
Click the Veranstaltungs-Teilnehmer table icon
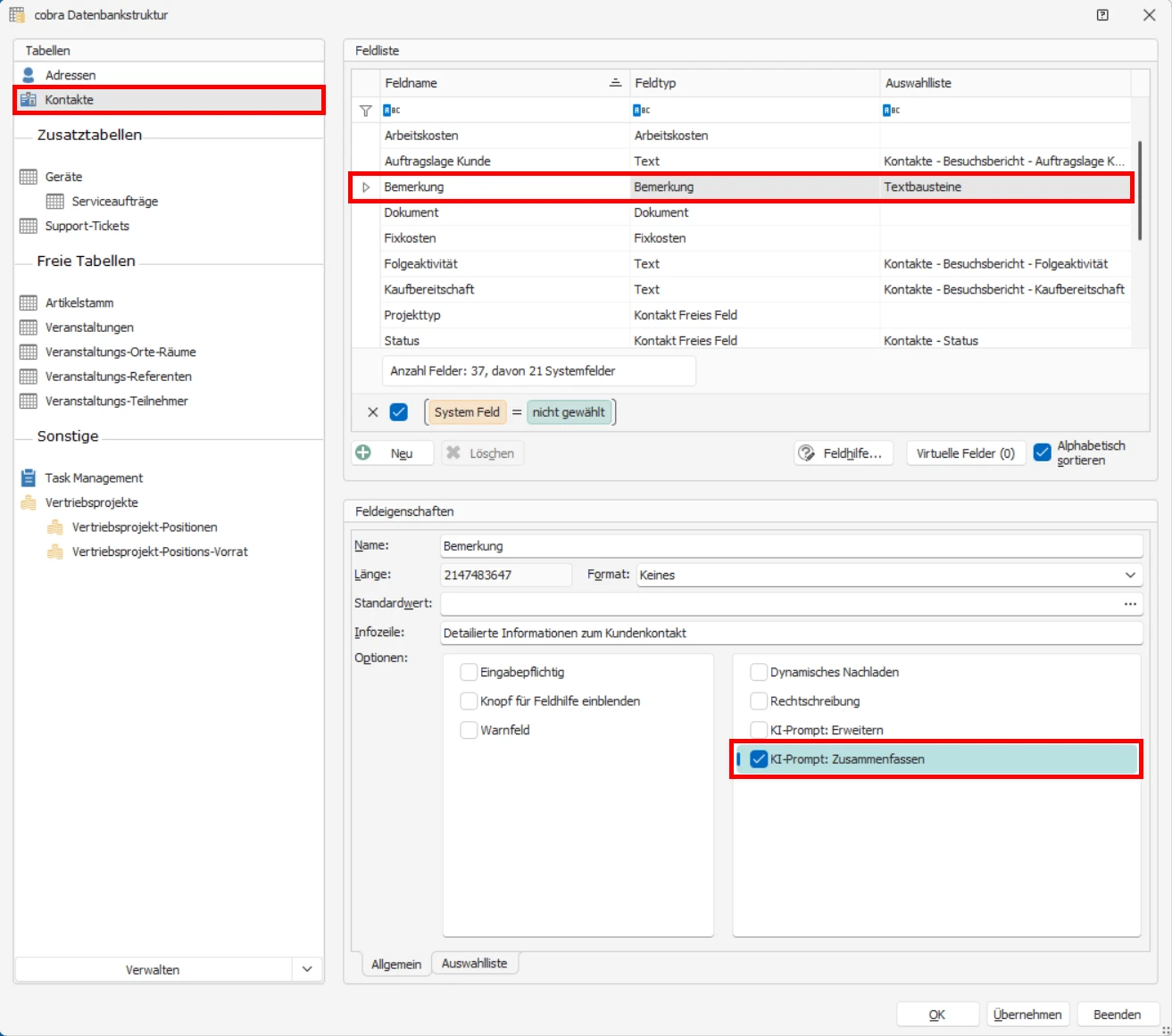pyautogui.click(x=29, y=401)
